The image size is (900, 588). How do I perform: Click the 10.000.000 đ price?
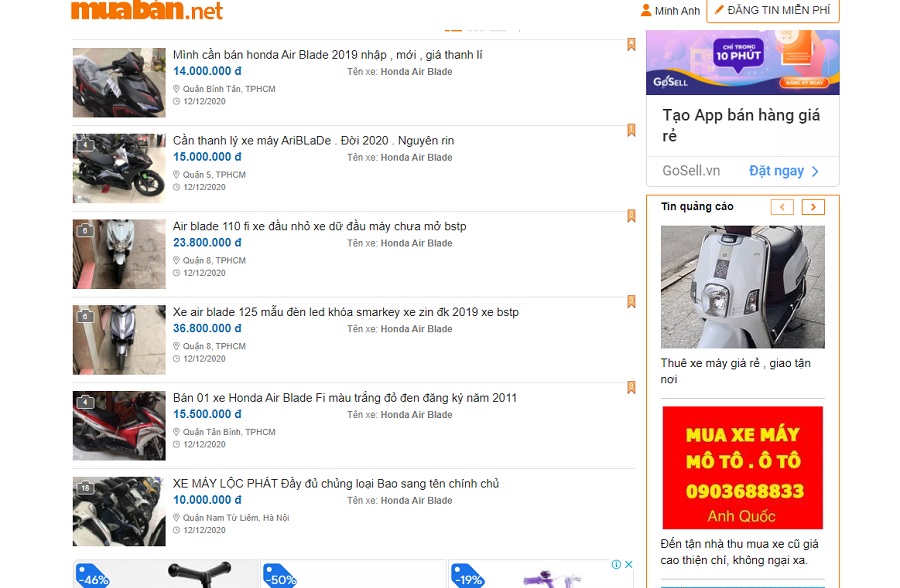click(x=207, y=500)
